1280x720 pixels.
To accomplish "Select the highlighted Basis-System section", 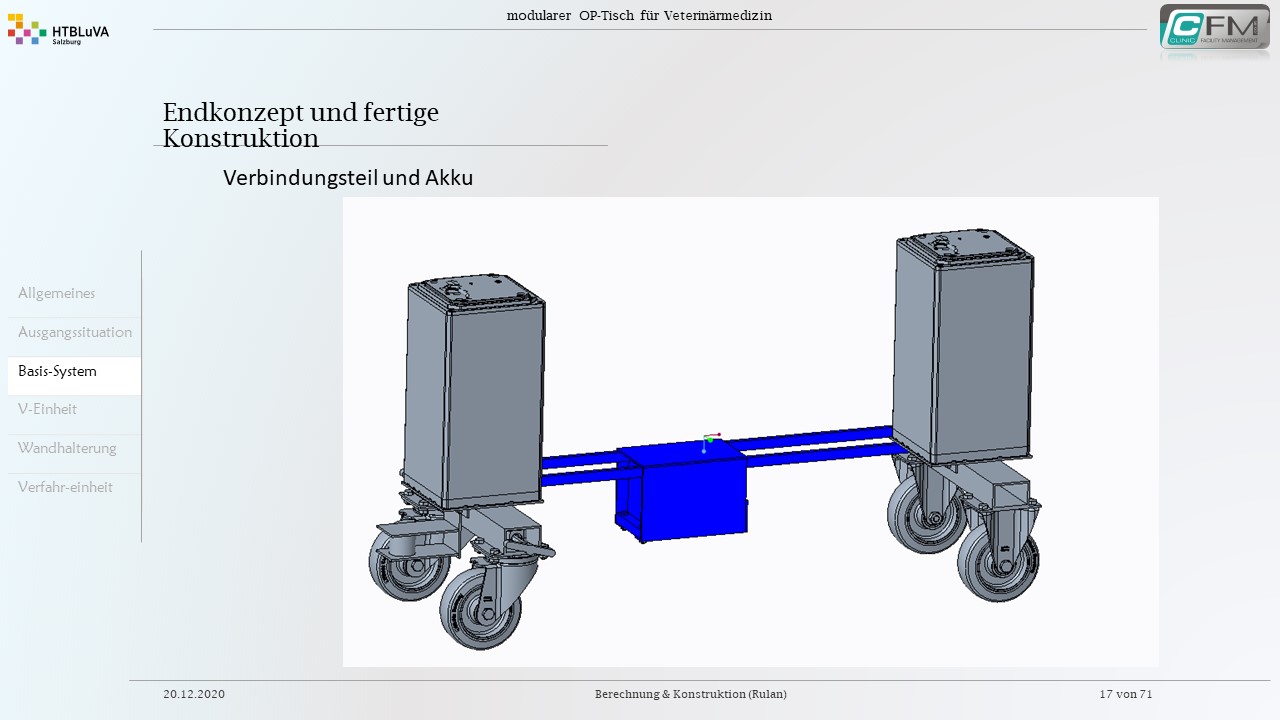I will click(58, 371).
